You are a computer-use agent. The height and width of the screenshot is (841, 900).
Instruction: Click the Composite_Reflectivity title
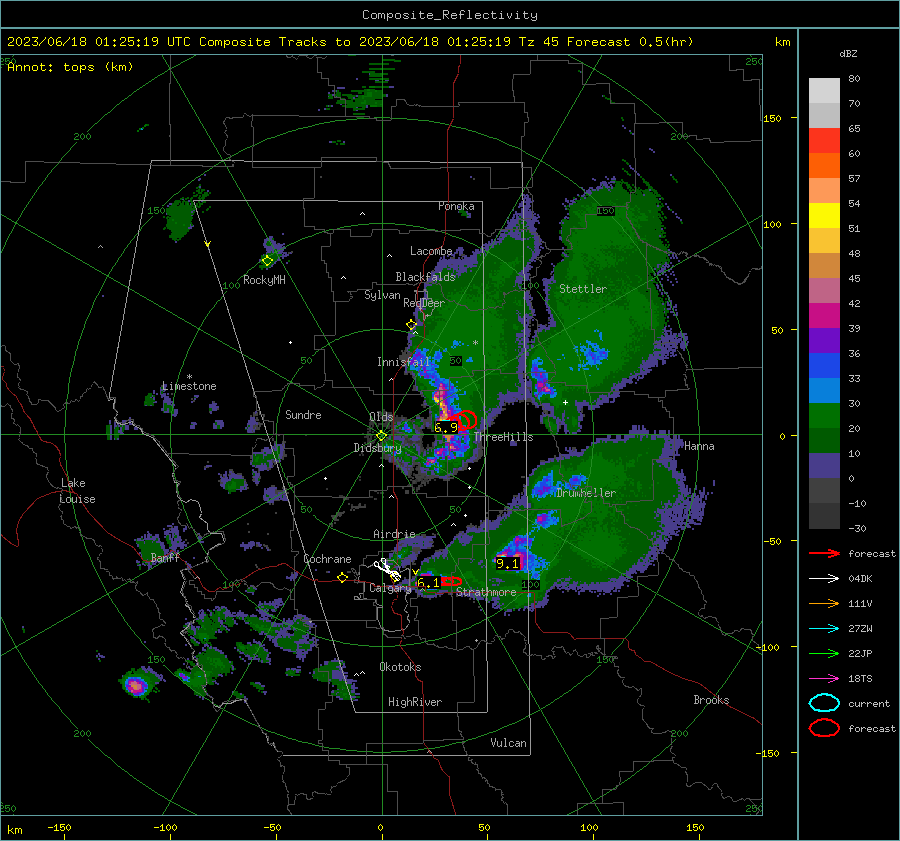[x=450, y=15]
